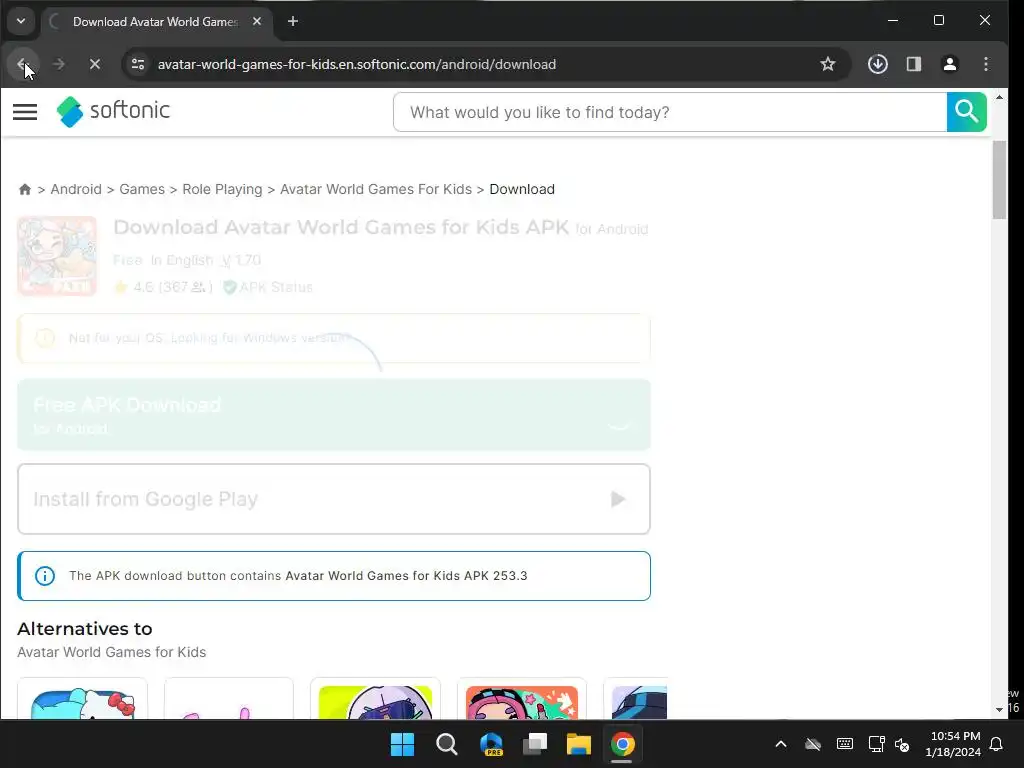Open the pink-haired girl alternative app thumbnail

coord(522,700)
